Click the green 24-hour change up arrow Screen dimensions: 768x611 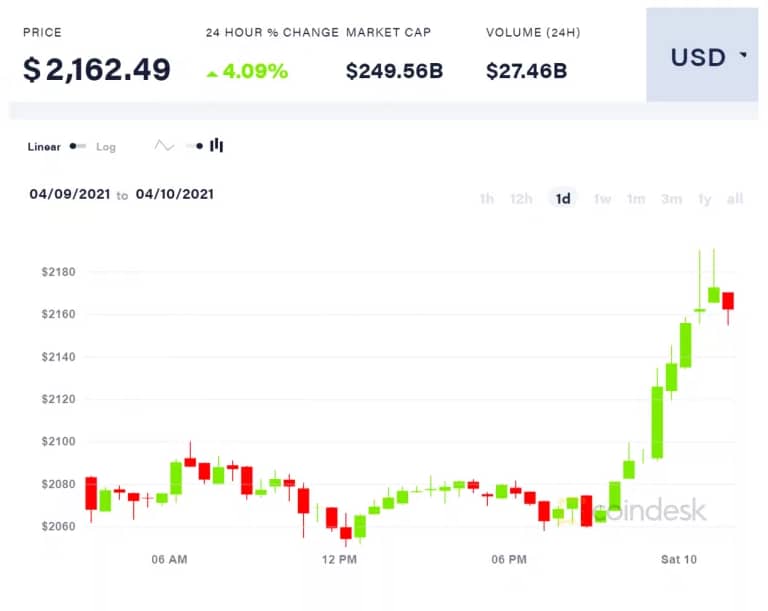click(212, 72)
